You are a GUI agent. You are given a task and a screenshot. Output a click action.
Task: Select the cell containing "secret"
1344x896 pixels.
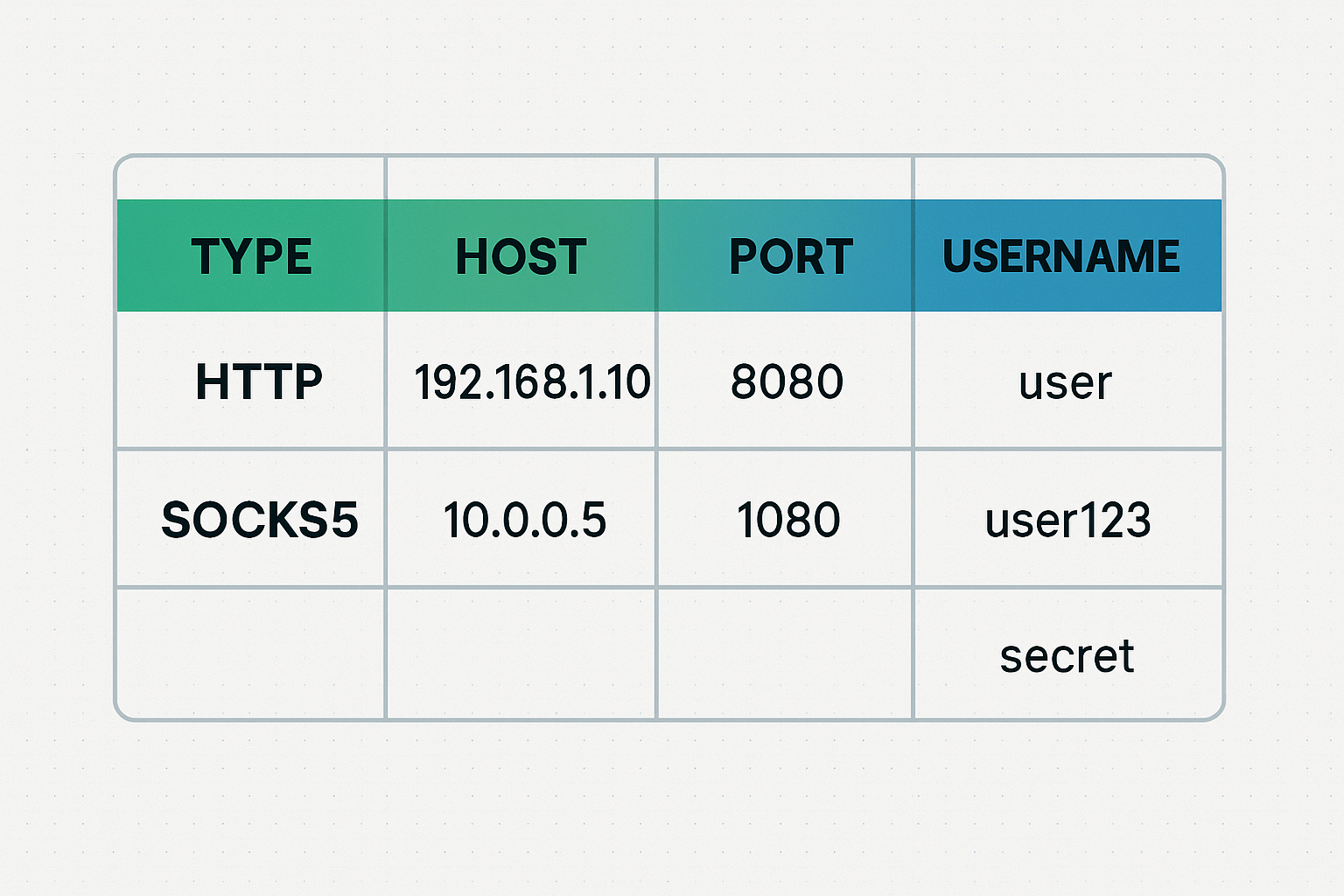click(x=1067, y=654)
